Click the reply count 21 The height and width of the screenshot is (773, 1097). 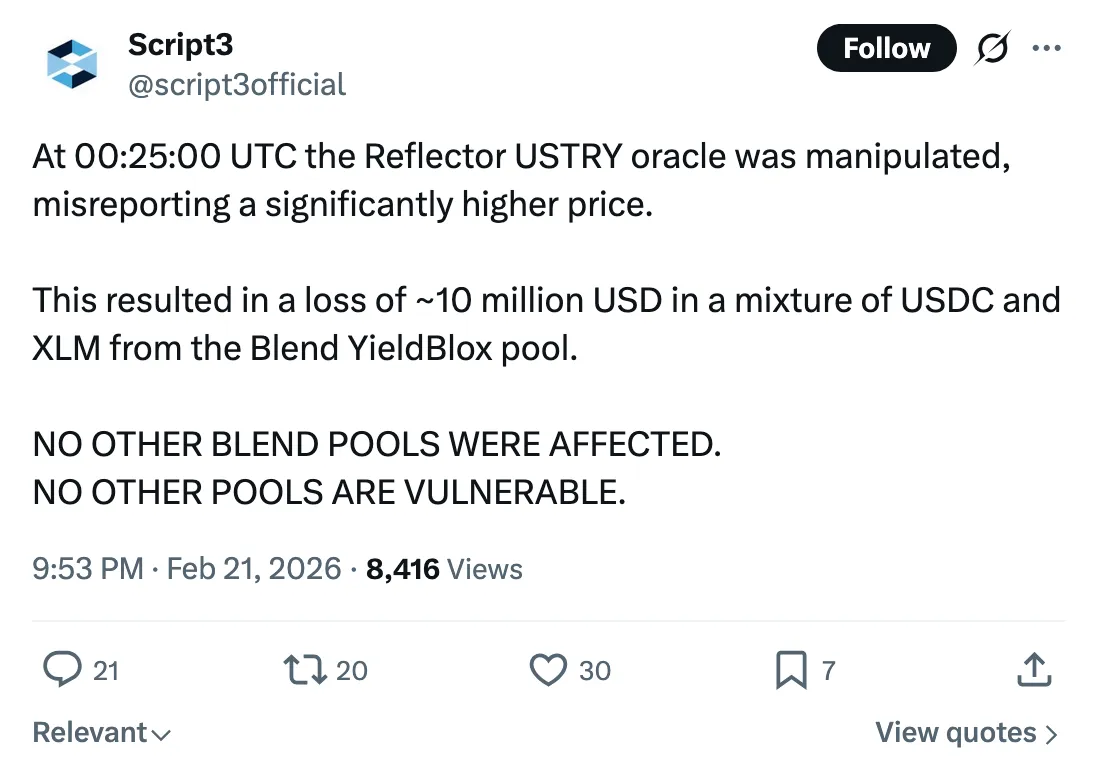tap(105, 670)
